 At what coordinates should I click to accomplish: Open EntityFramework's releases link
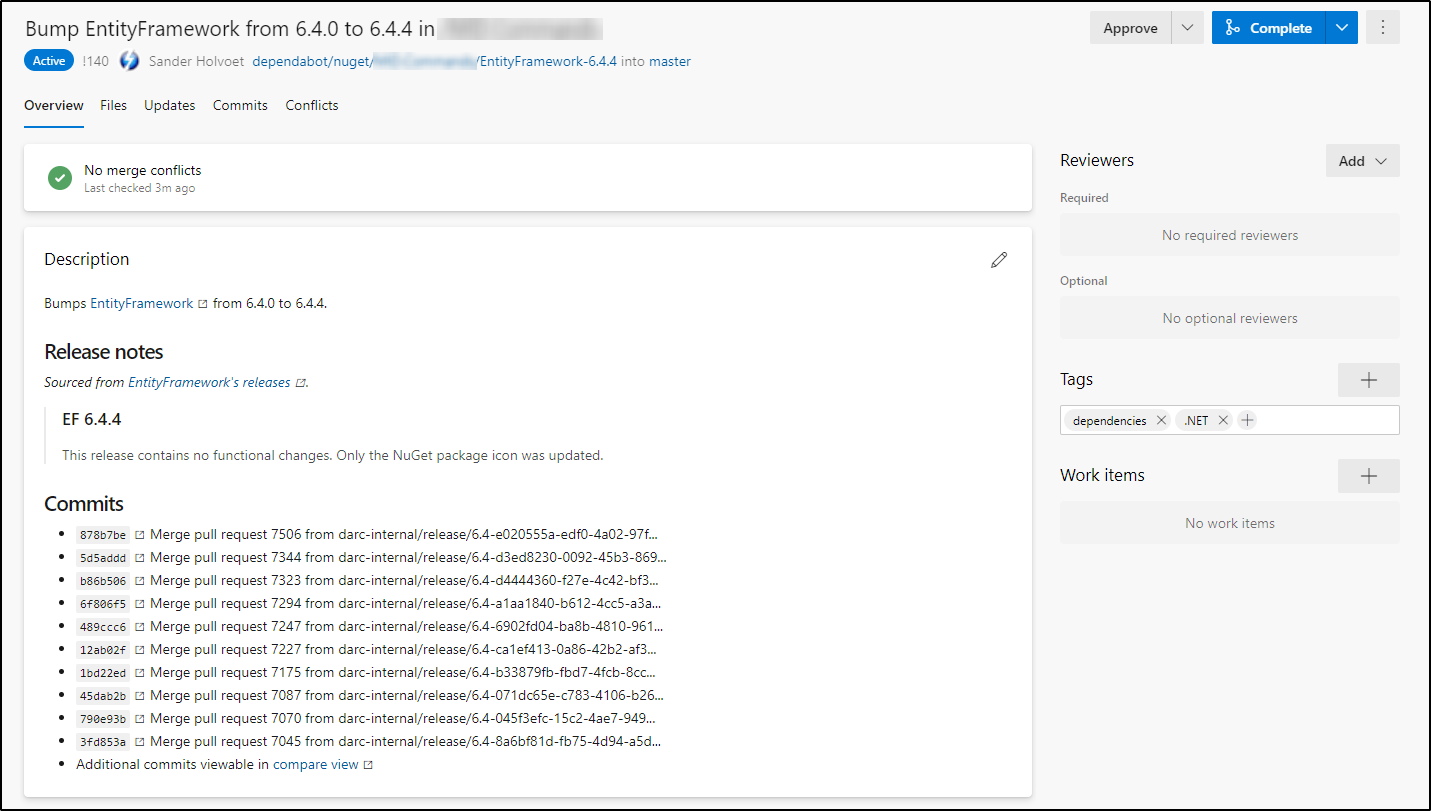[209, 382]
